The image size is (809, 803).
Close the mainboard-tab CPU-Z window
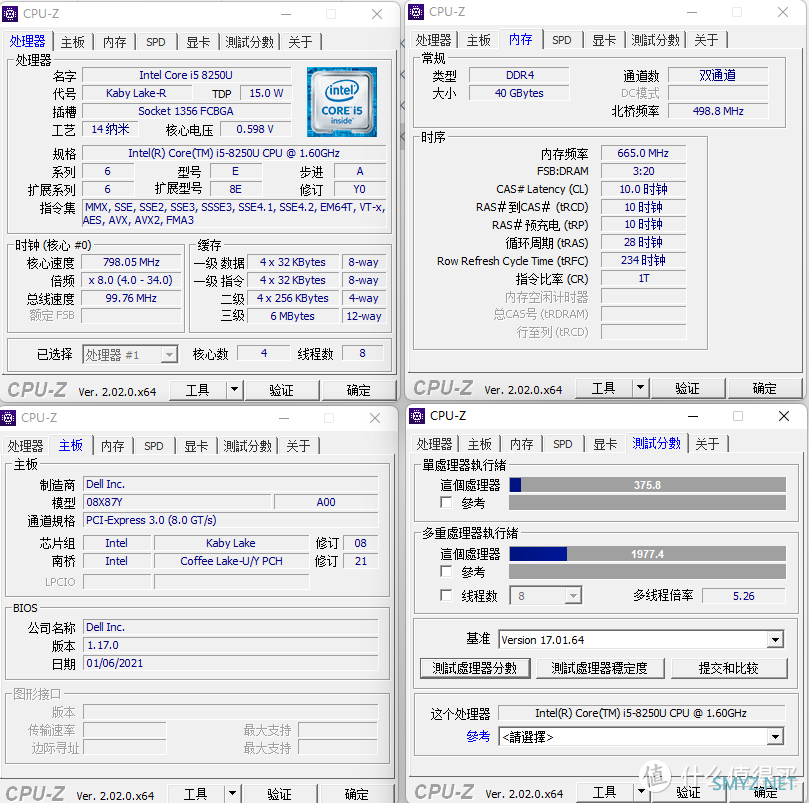pyautogui.click(x=375, y=418)
